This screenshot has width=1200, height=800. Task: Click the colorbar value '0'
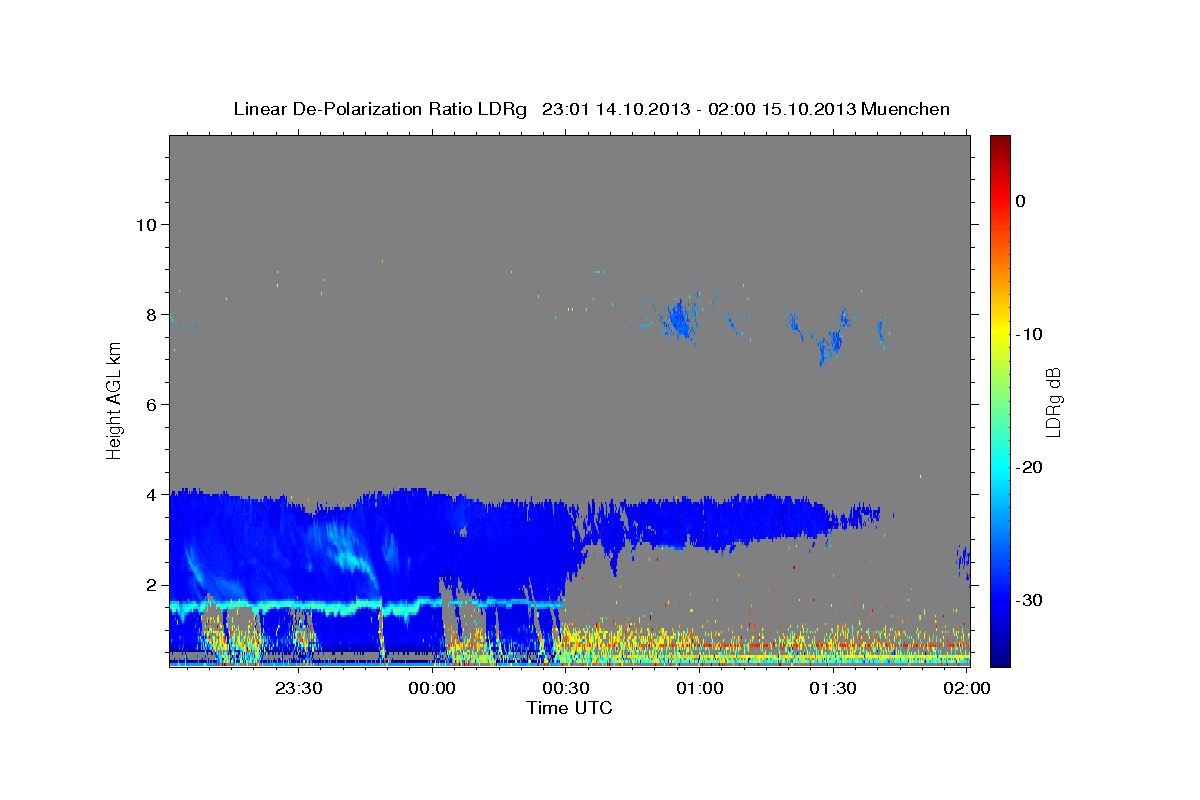(1020, 201)
